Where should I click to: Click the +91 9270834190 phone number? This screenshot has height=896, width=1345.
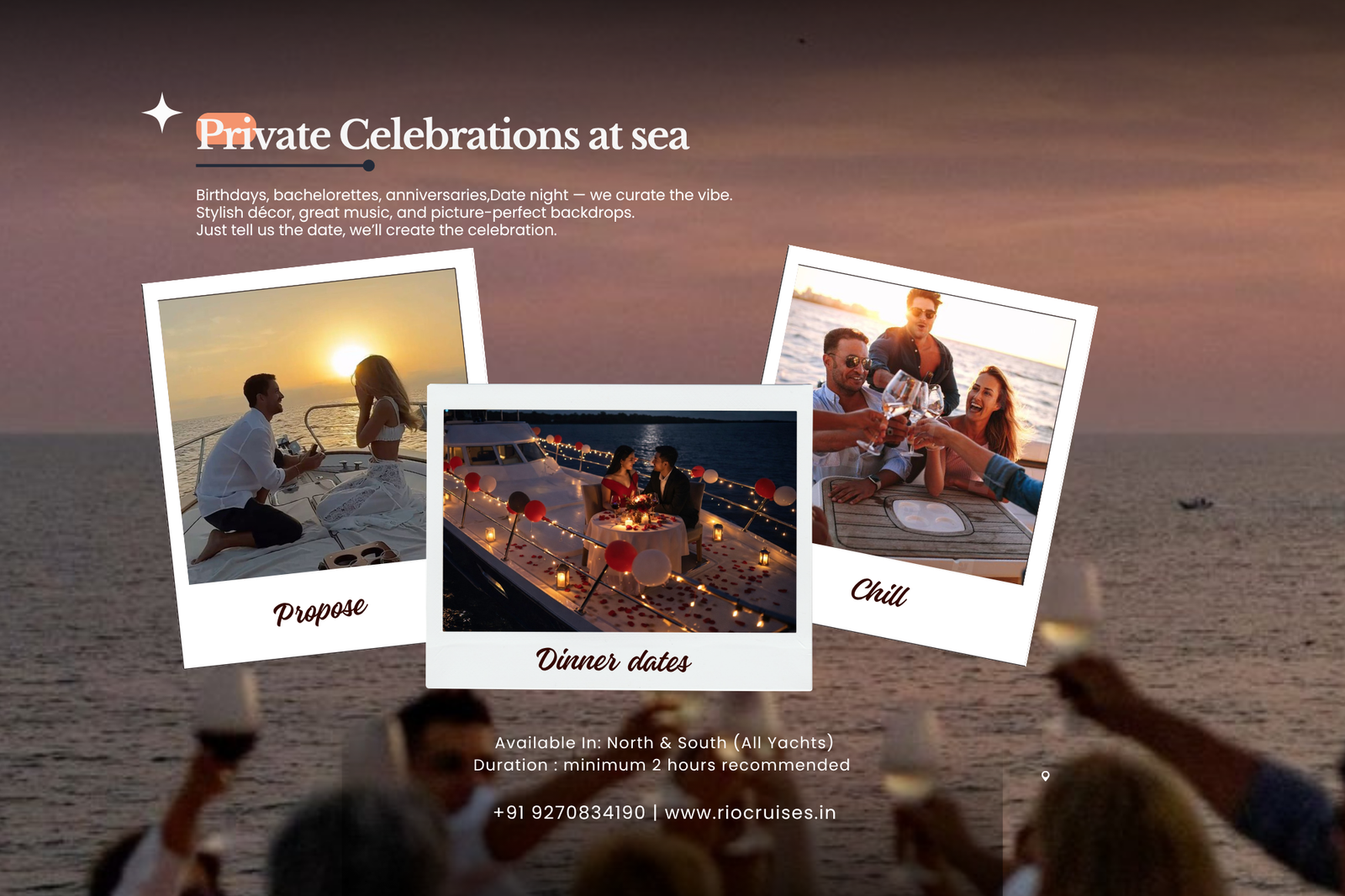pyautogui.click(x=569, y=813)
